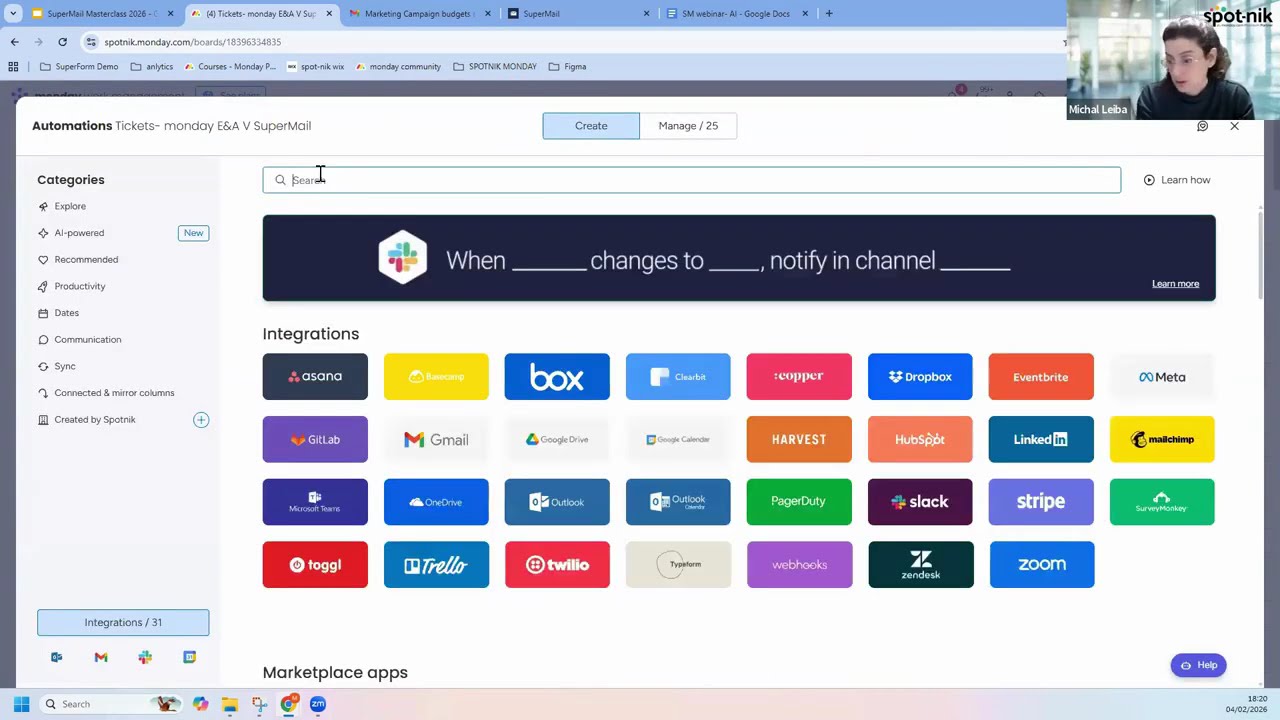Viewport: 1280px width, 720px height.
Task: Select the Basecamp integration tile
Action: point(436,376)
